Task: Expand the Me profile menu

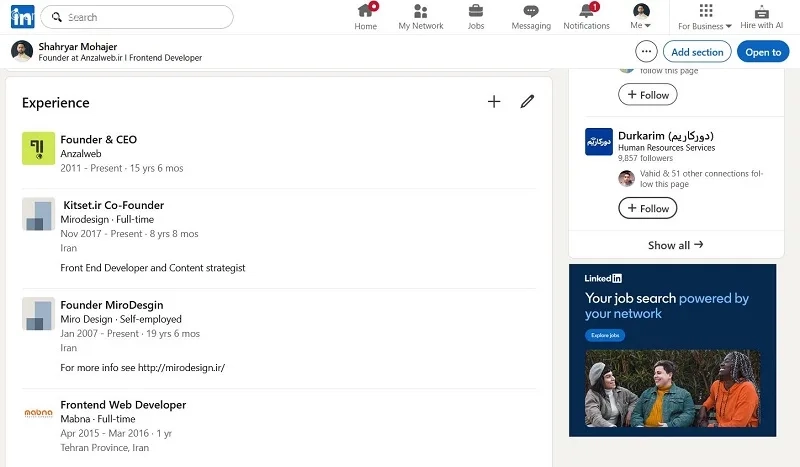Action: 641,17
